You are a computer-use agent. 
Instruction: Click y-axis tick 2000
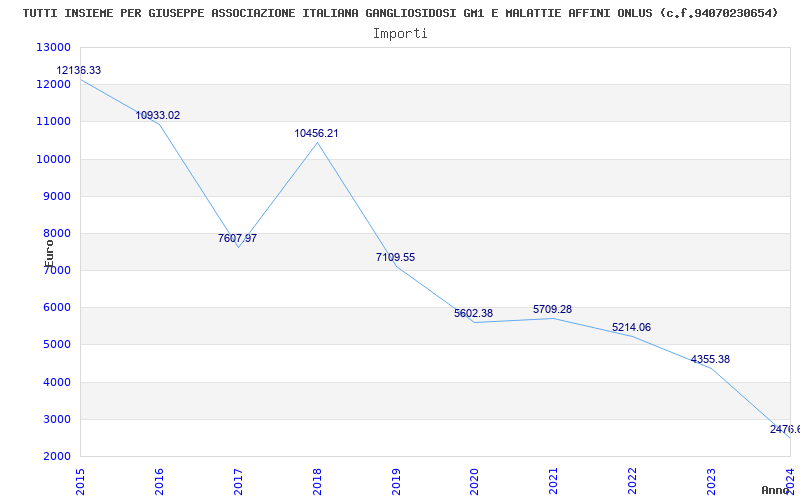(x=56, y=457)
